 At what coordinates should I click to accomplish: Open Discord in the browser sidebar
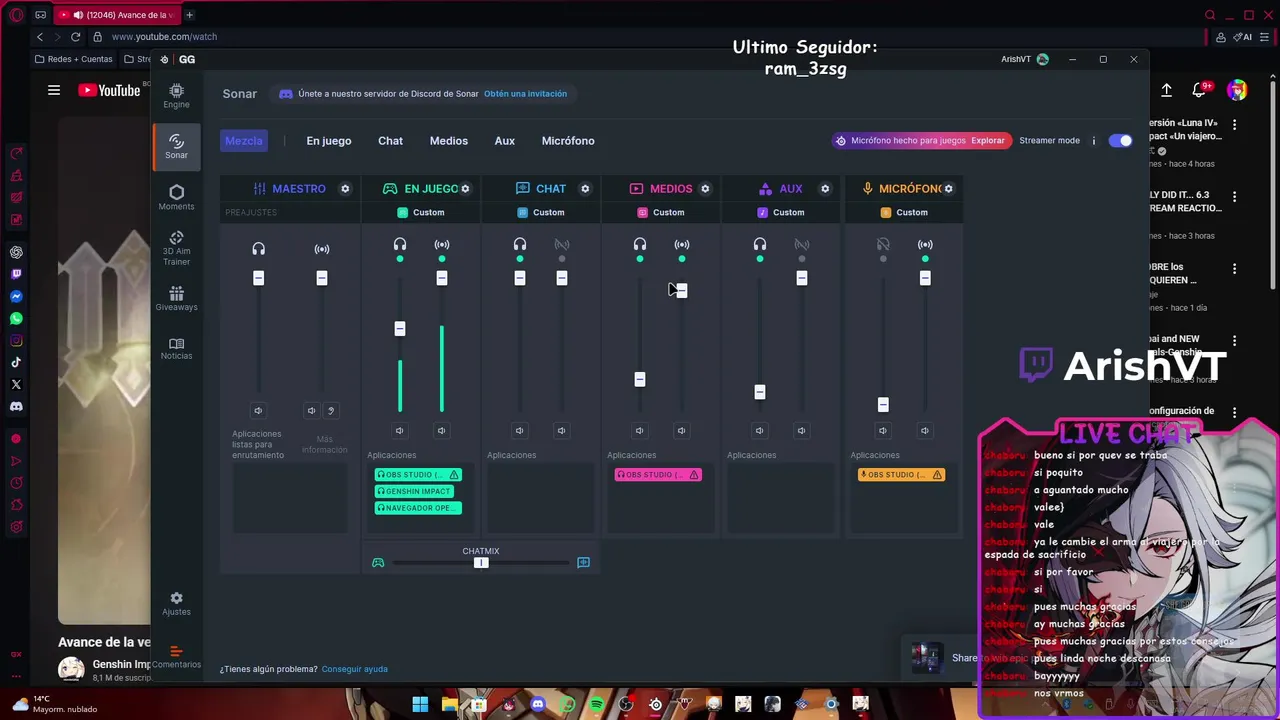click(16, 406)
